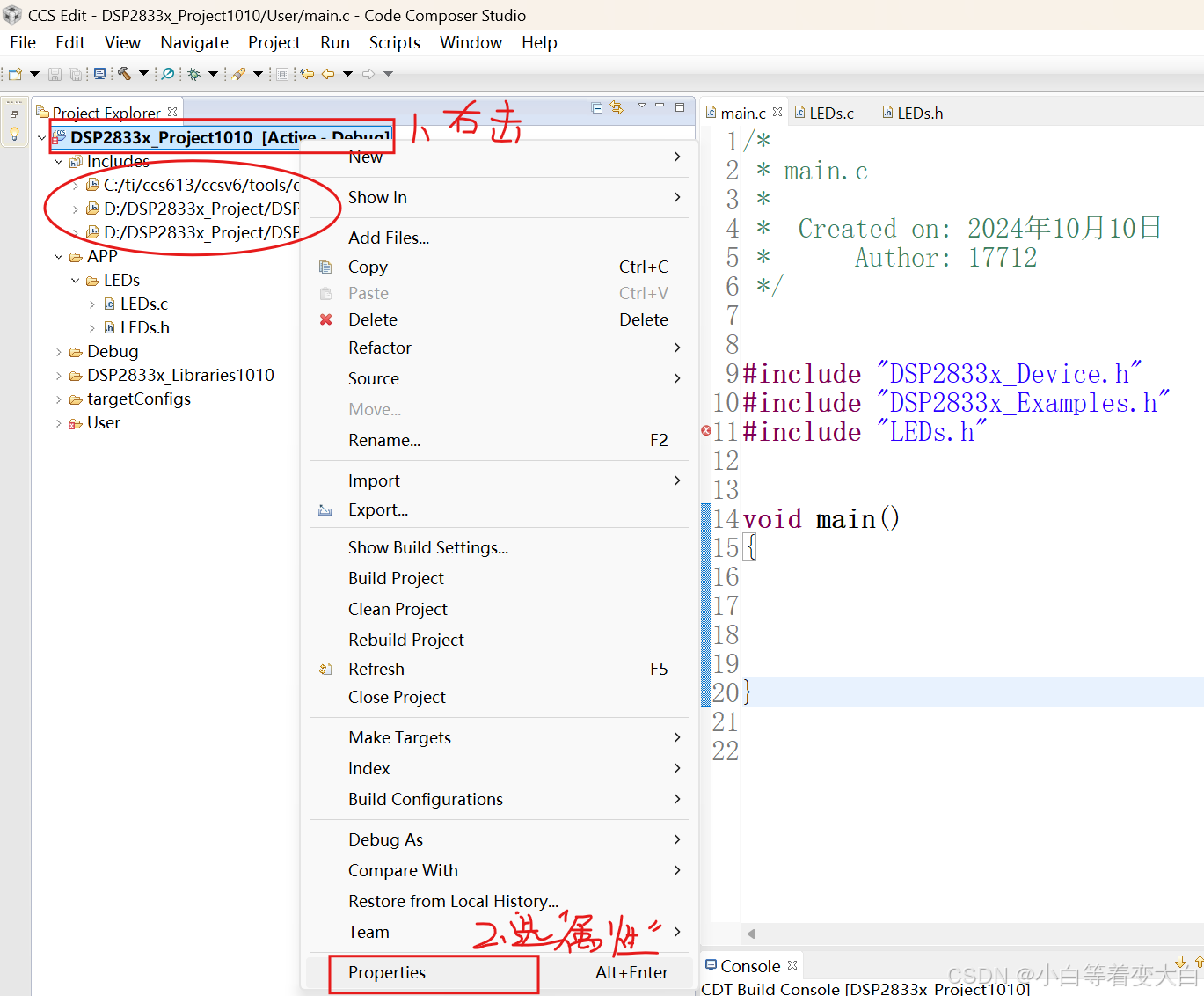Toggle Link with Editor in Project Explorer
This screenshot has width=1204, height=996.
pyautogui.click(x=617, y=107)
